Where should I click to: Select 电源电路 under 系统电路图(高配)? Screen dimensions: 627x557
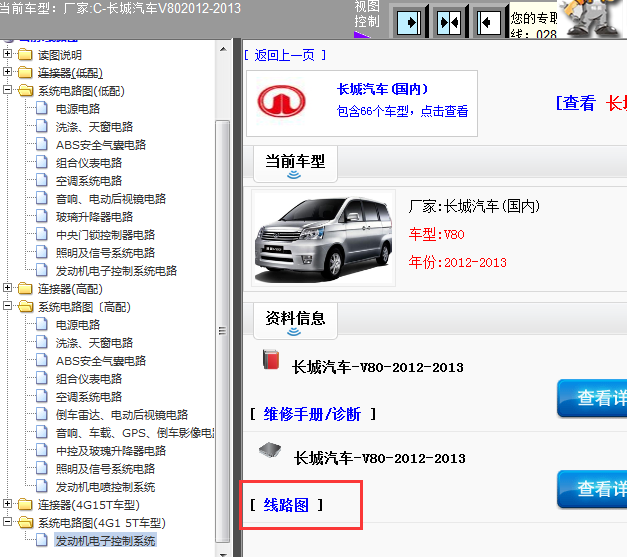(x=78, y=325)
